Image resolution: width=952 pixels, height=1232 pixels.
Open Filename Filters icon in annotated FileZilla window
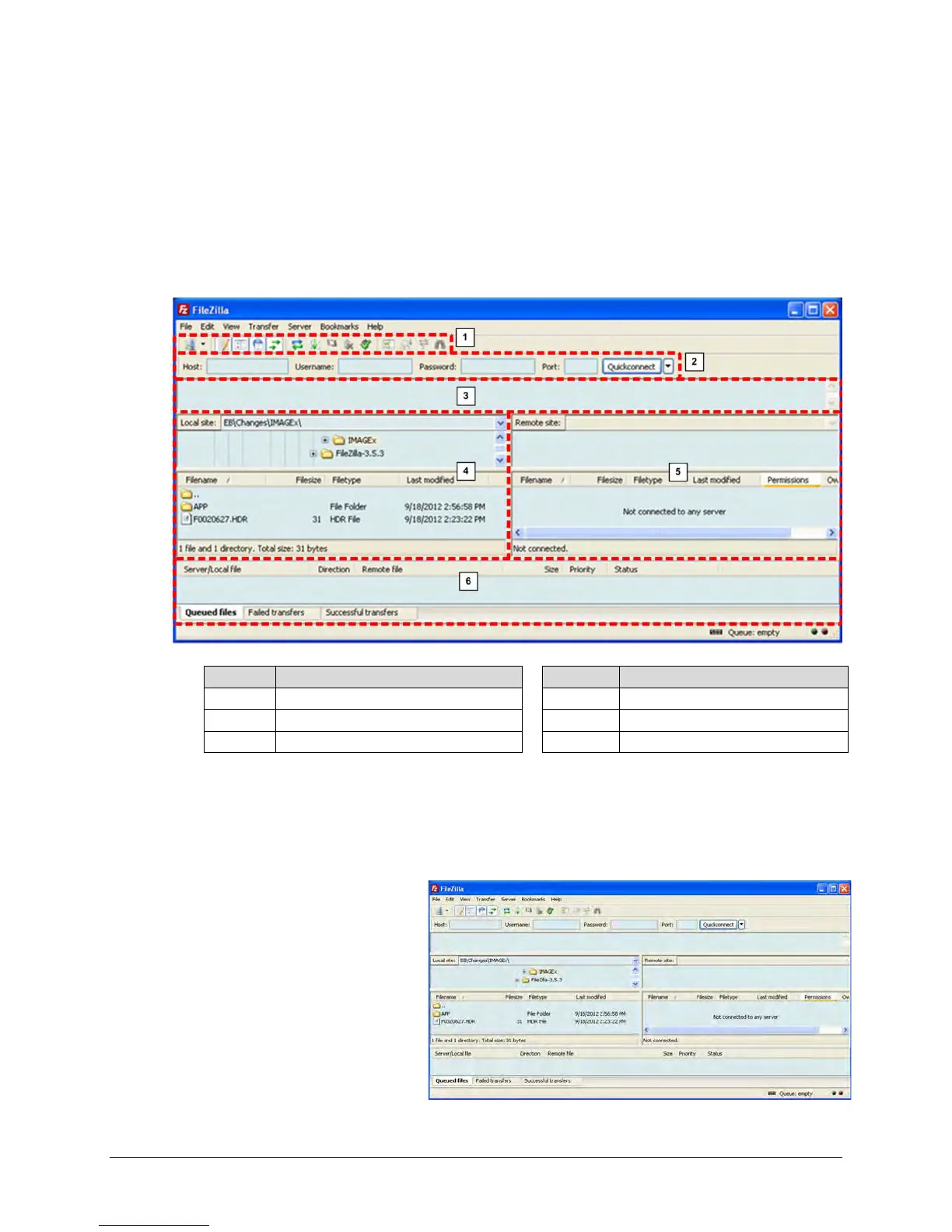pyautogui.click(x=388, y=345)
